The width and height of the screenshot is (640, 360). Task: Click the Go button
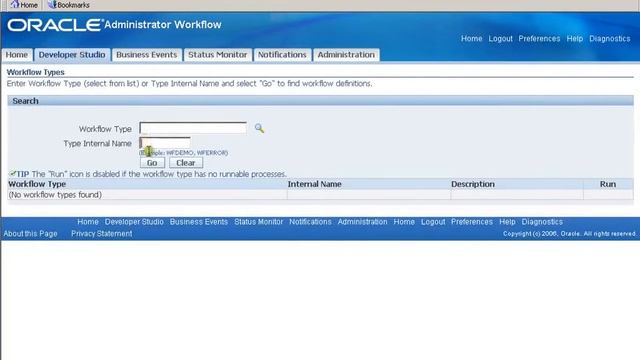click(152, 163)
